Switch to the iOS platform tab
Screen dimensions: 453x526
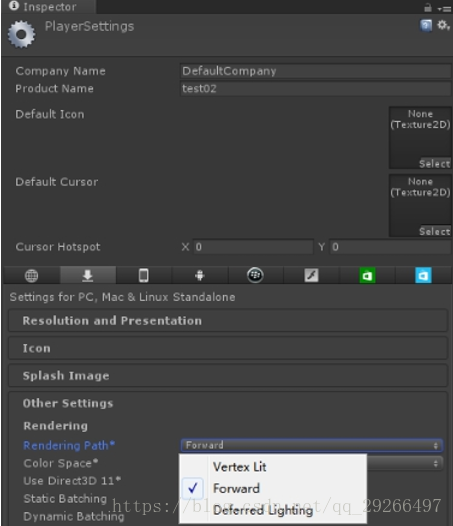[144, 275]
